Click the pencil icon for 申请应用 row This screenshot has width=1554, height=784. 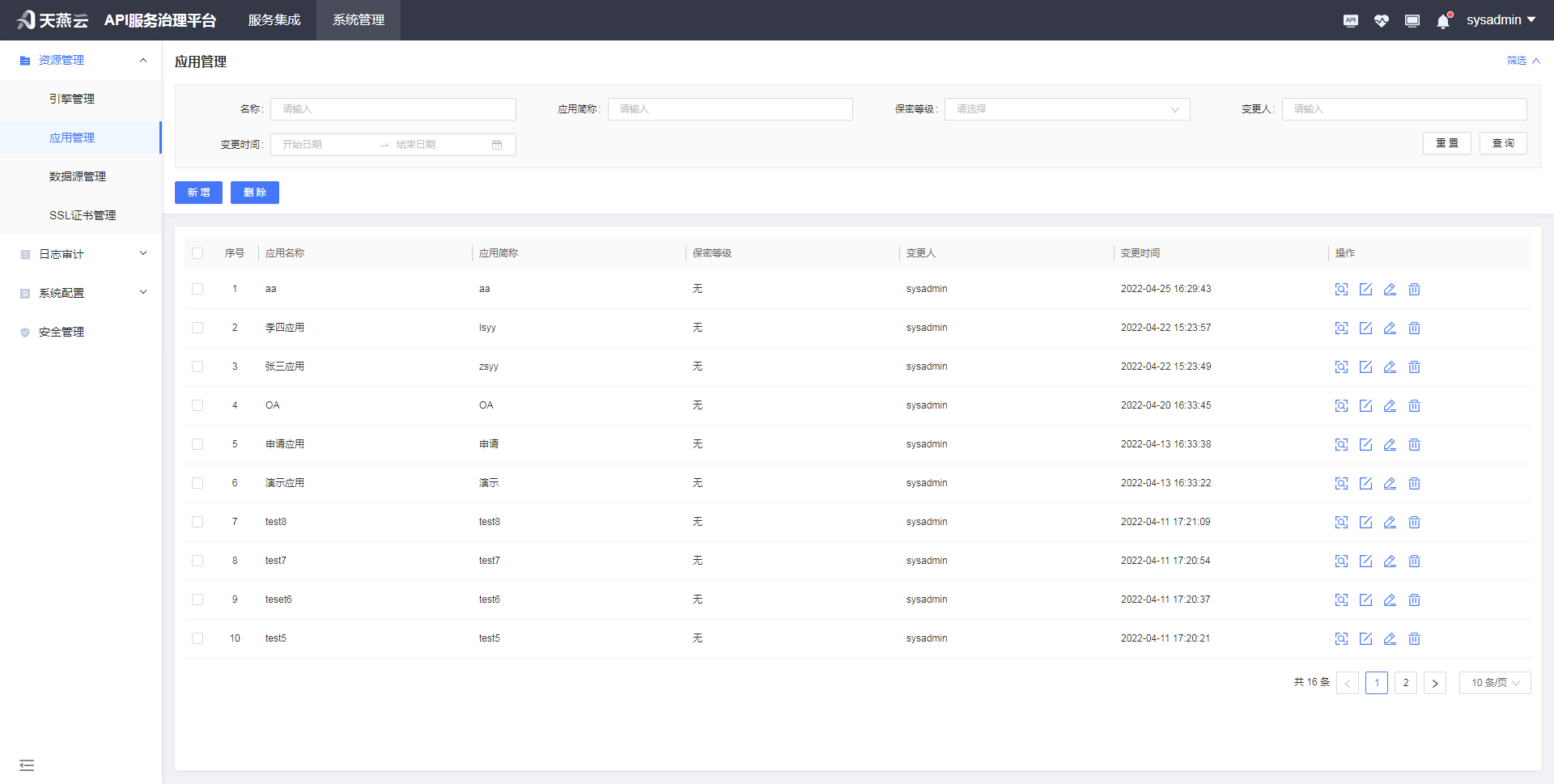pyautogui.click(x=1390, y=444)
